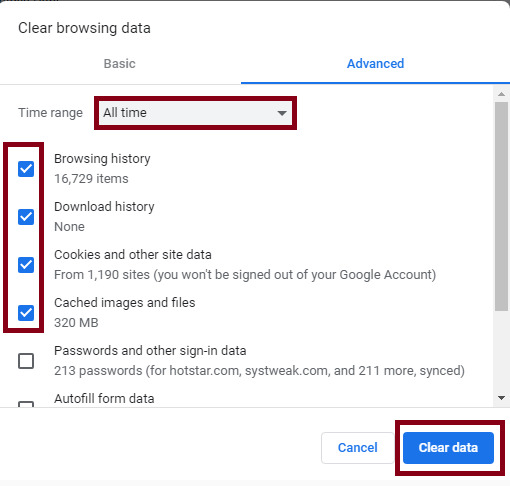Switch to the Basic tab
The image size is (510, 486).
[120, 63]
